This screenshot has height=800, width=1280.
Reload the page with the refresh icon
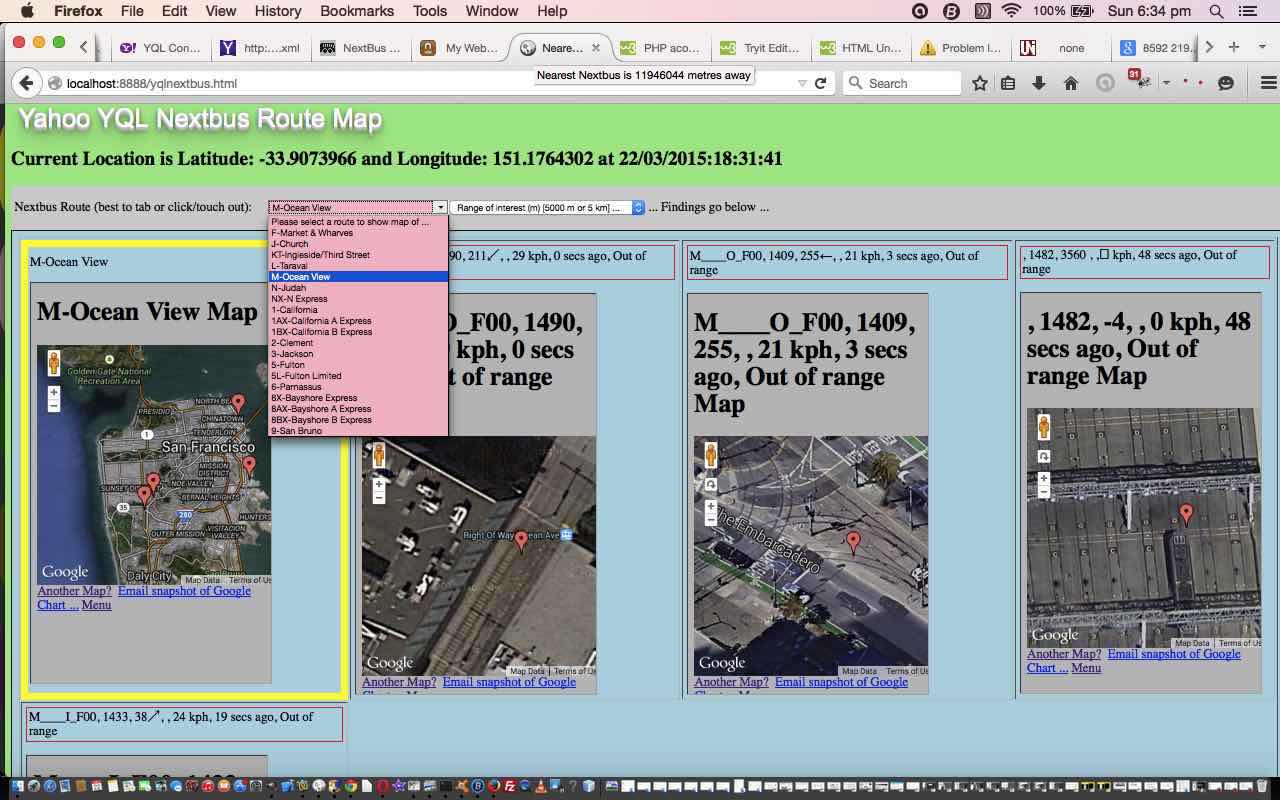point(821,83)
